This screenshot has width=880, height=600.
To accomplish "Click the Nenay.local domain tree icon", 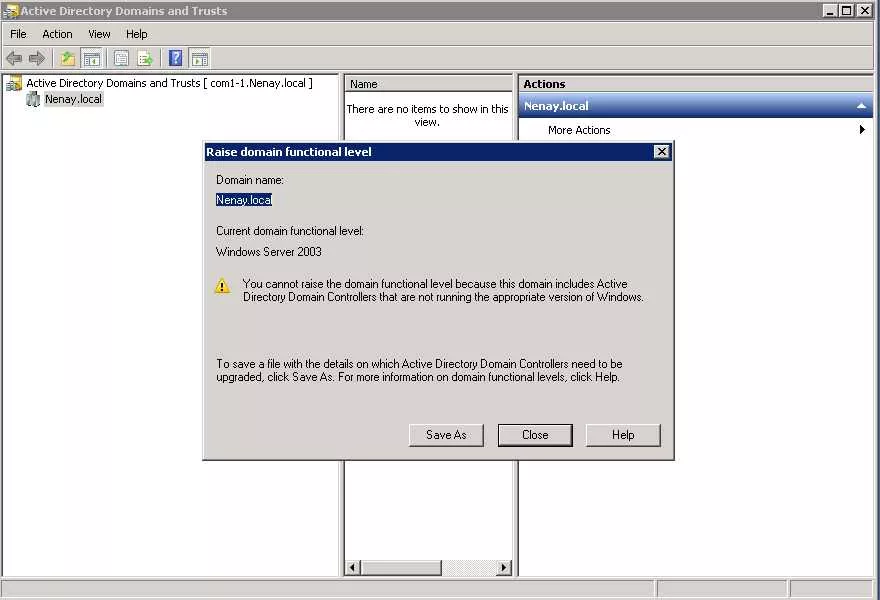I will click(x=34, y=99).
